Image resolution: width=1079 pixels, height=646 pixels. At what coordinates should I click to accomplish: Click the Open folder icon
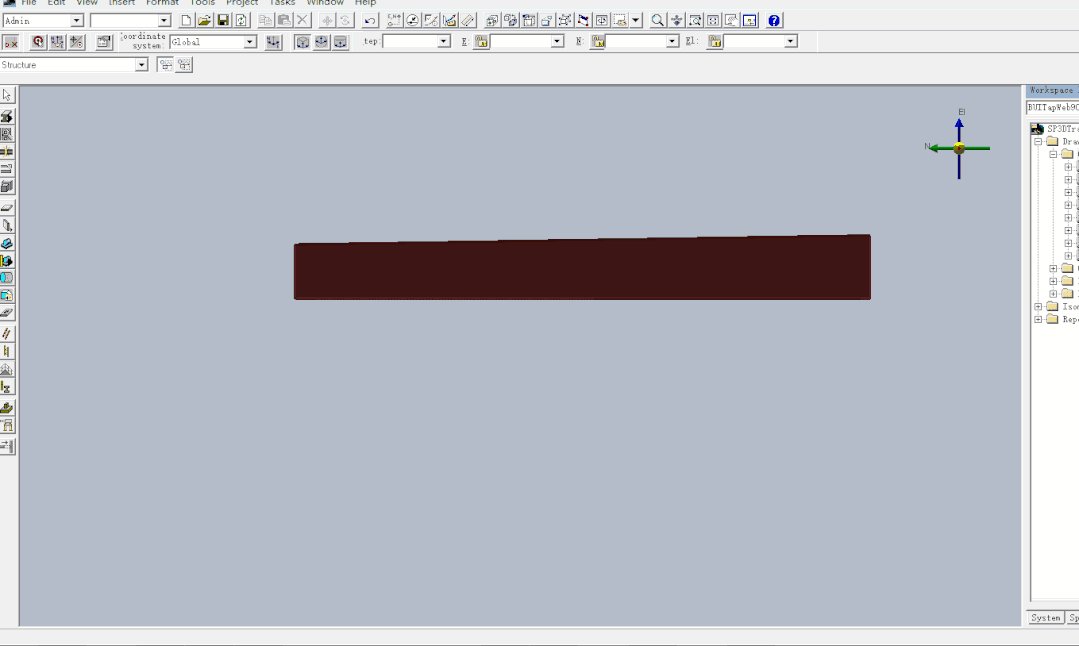click(x=204, y=21)
